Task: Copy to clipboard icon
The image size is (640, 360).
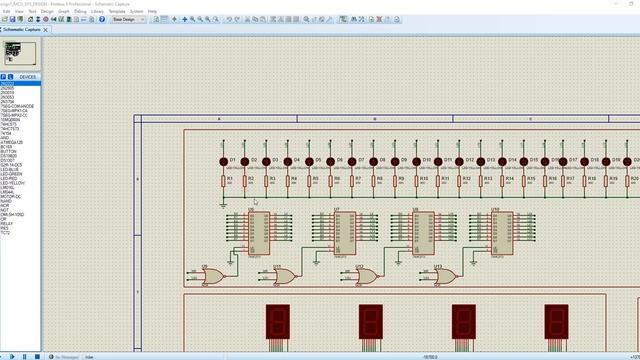Action: [x=255, y=19]
